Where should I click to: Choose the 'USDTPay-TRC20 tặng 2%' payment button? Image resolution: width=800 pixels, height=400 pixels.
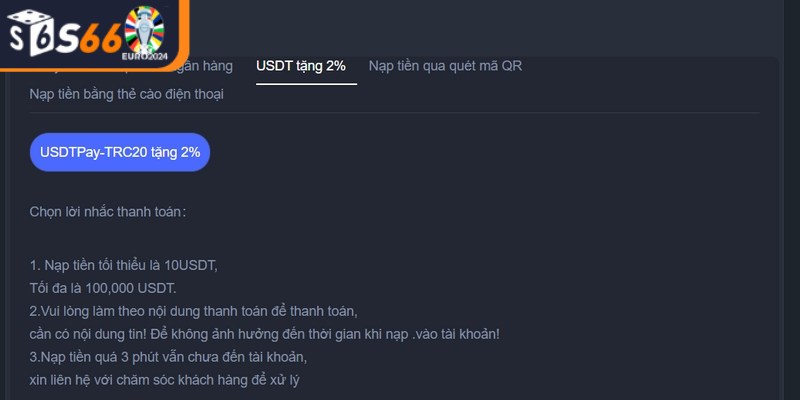(x=120, y=152)
